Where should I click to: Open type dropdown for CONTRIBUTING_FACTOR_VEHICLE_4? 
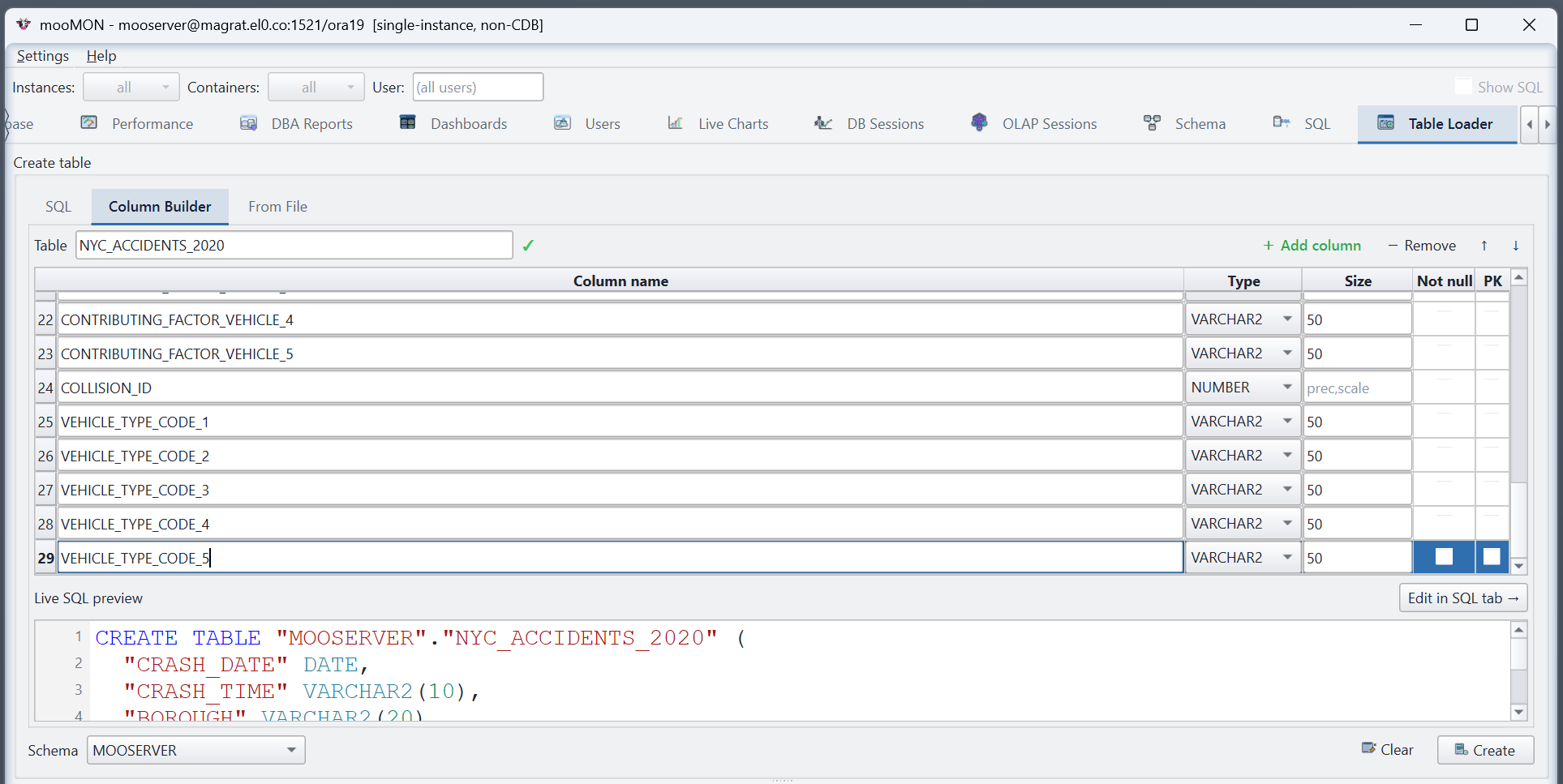[1243, 319]
